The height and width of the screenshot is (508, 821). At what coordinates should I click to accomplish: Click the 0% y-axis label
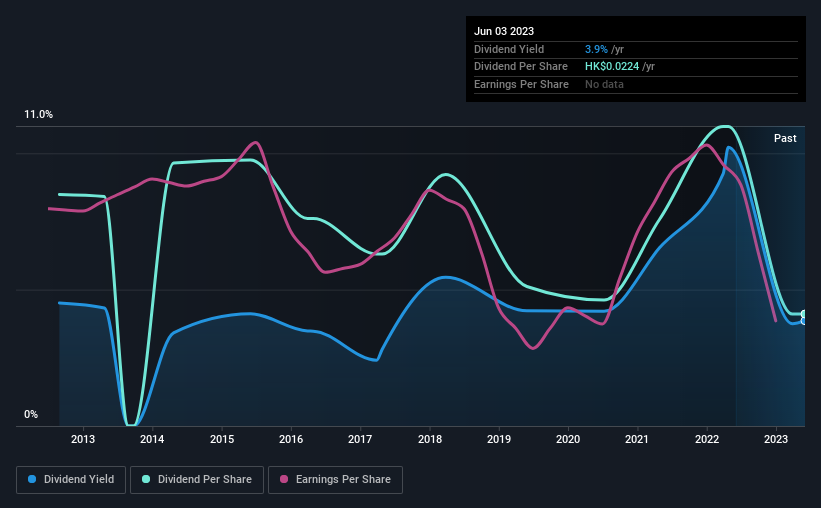coord(31,414)
